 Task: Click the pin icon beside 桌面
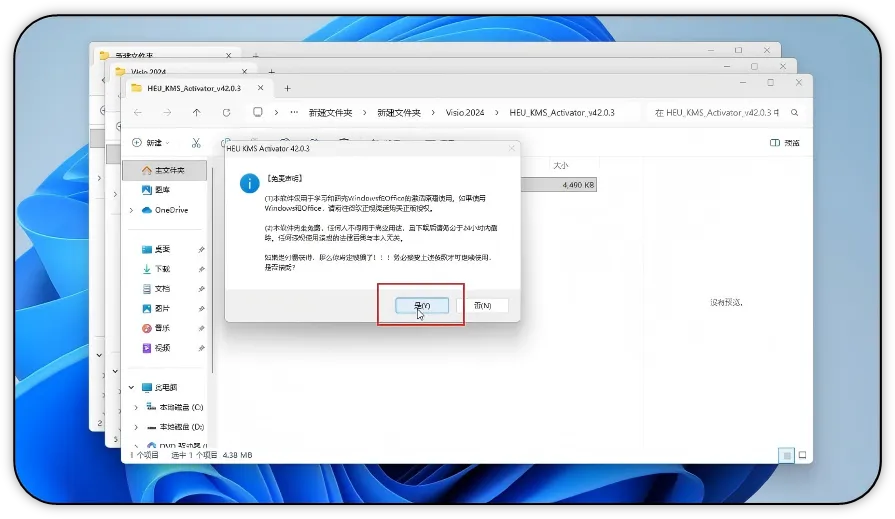[201, 250]
